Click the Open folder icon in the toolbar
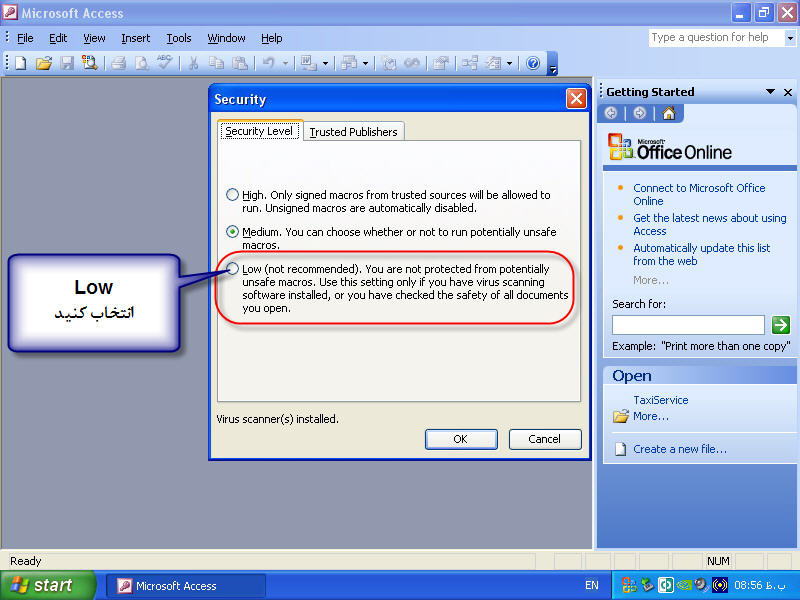The height and width of the screenshot is (600, 800). [x=44, y=63]
